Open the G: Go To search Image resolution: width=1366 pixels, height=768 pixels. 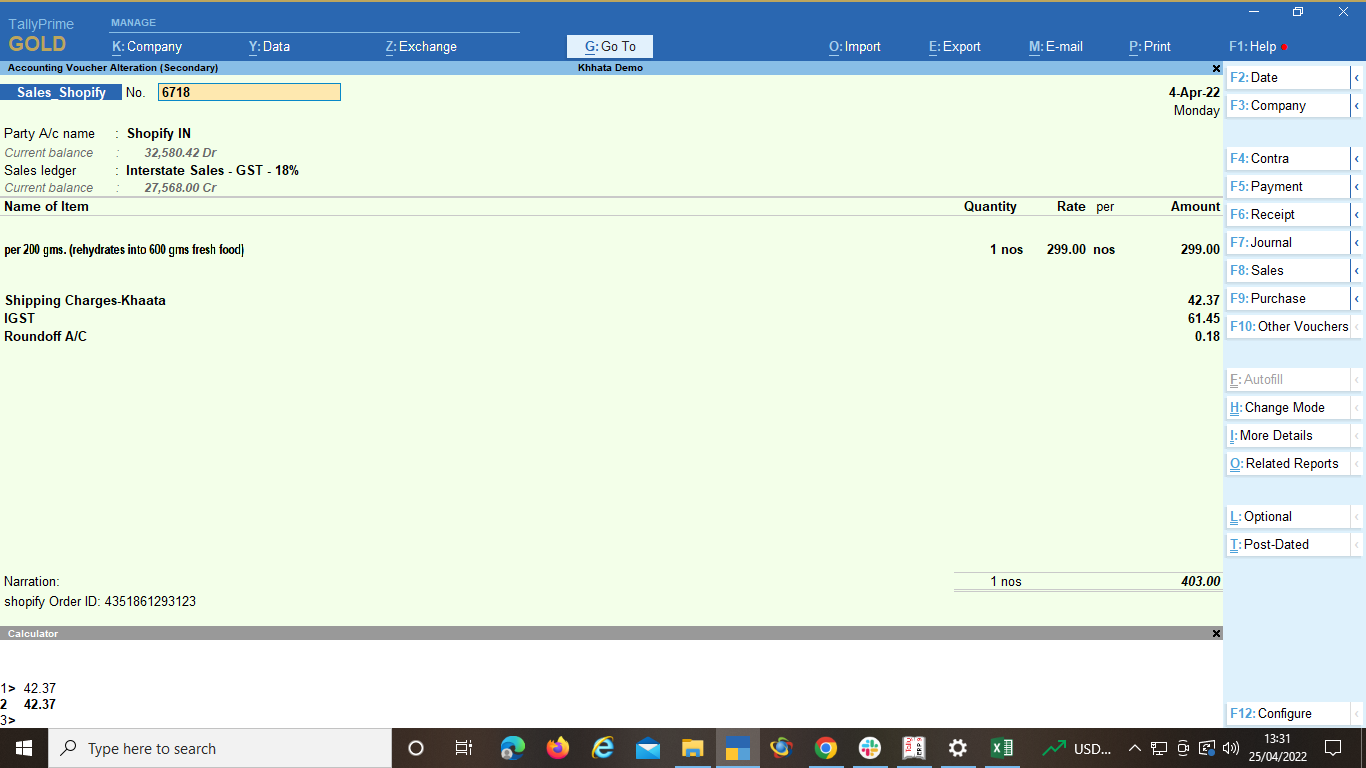(x=610, y=46)
